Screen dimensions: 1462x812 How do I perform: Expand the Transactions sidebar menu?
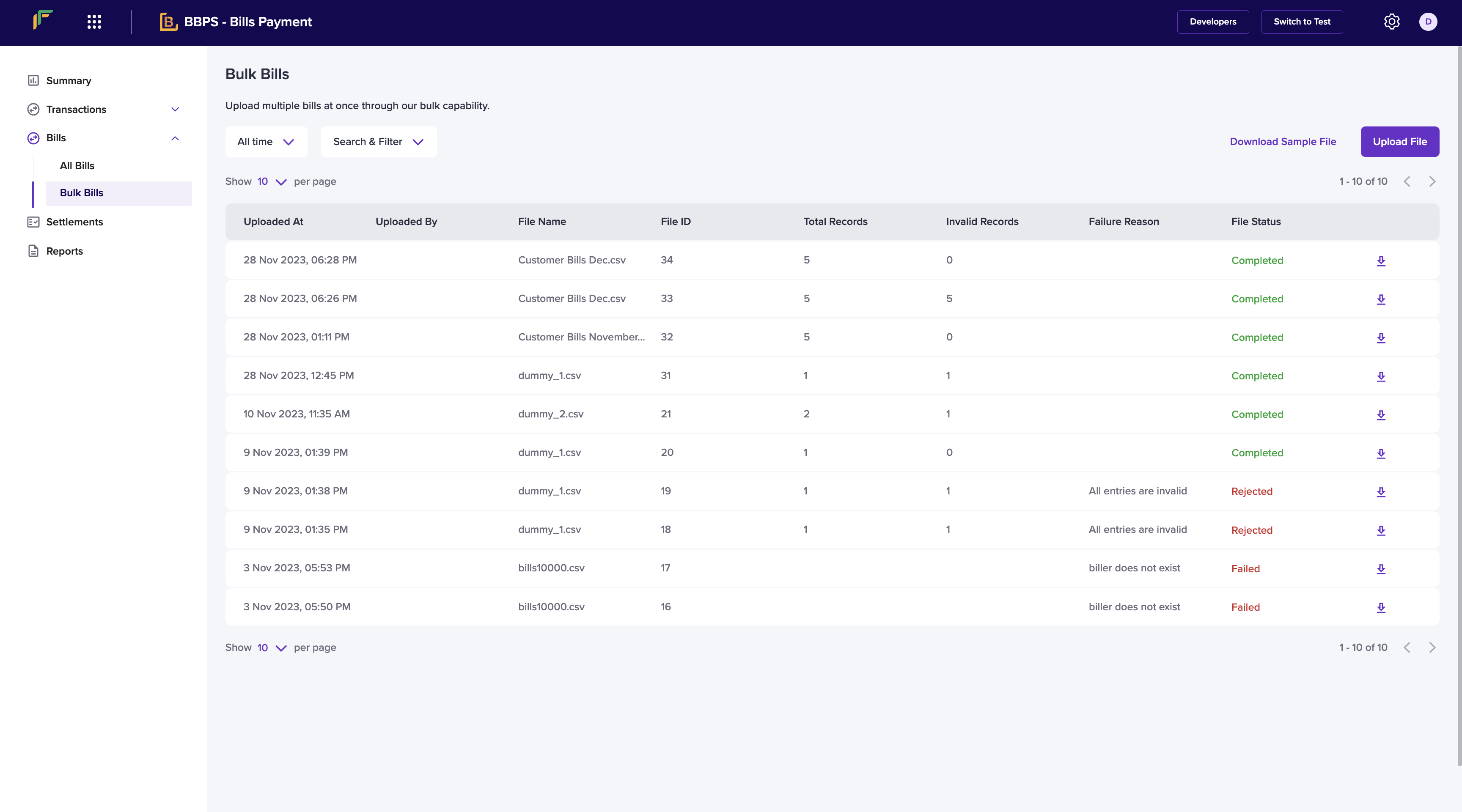(x=175, y=110)
